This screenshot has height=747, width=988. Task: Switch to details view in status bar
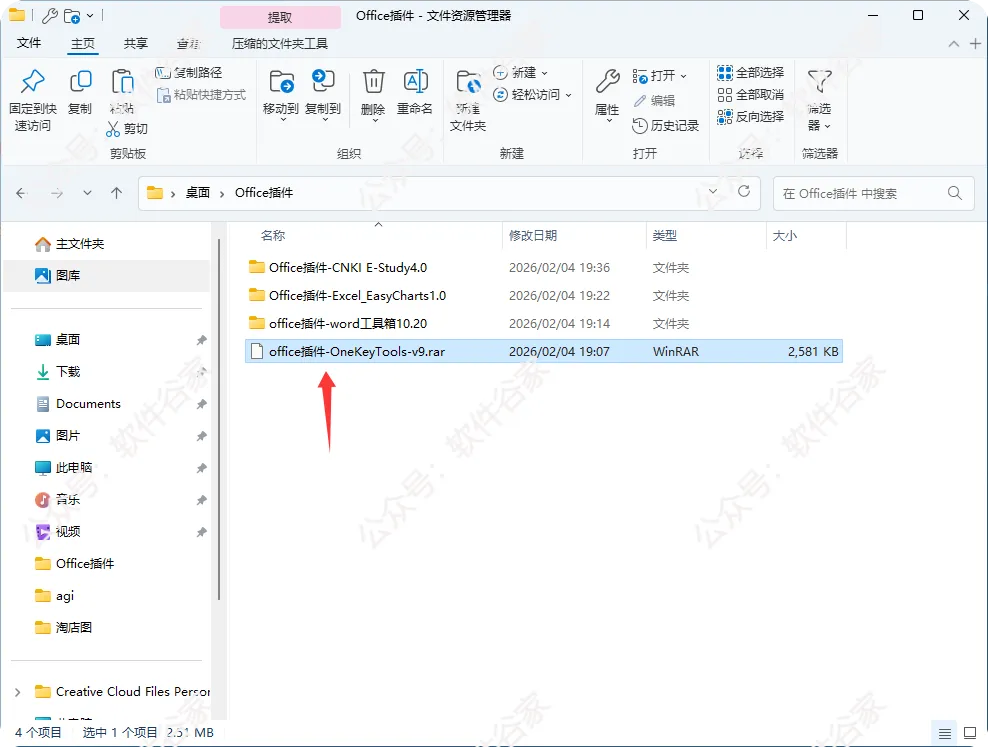[945, 734]
